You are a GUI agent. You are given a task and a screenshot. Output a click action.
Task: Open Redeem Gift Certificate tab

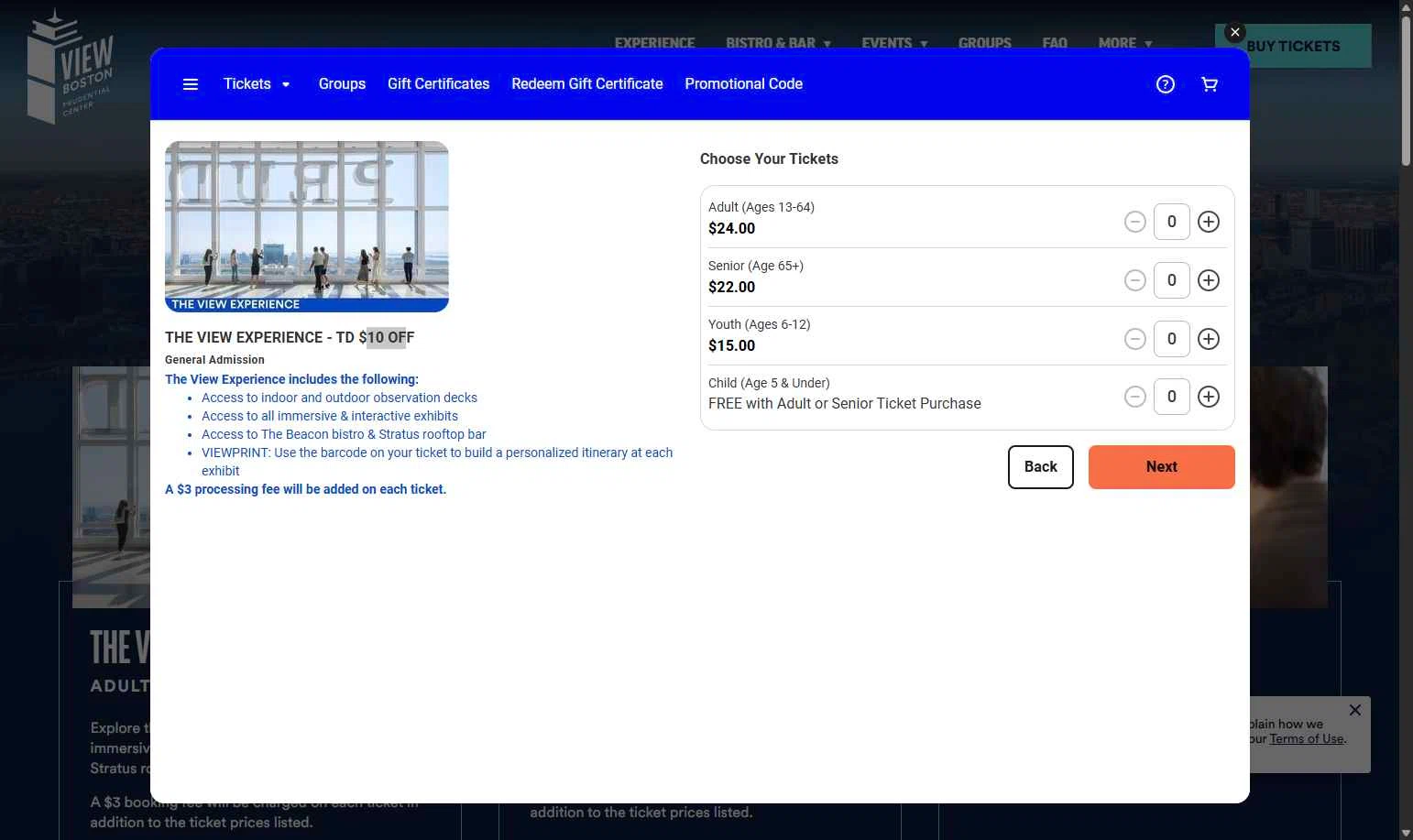coord(587,84)
